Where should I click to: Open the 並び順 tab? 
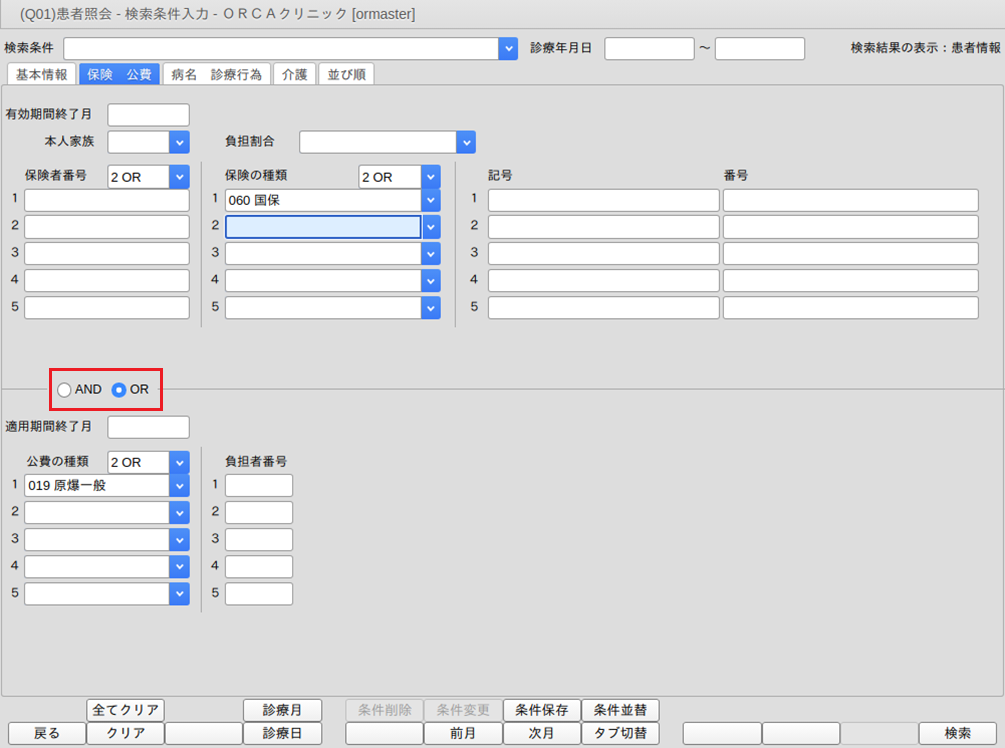346,75
